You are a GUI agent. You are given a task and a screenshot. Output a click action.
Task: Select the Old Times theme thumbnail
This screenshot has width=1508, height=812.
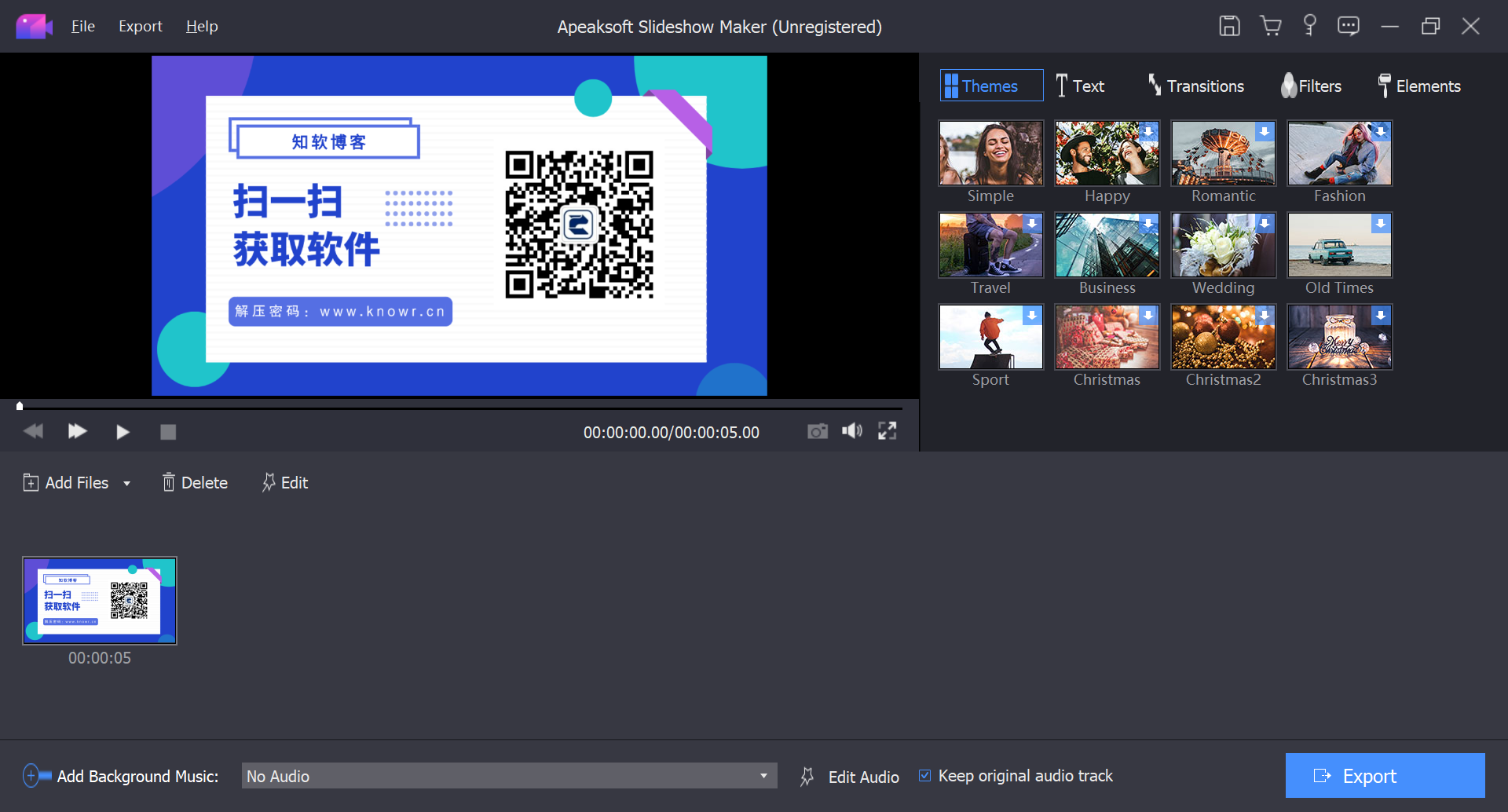point(1340,245)
